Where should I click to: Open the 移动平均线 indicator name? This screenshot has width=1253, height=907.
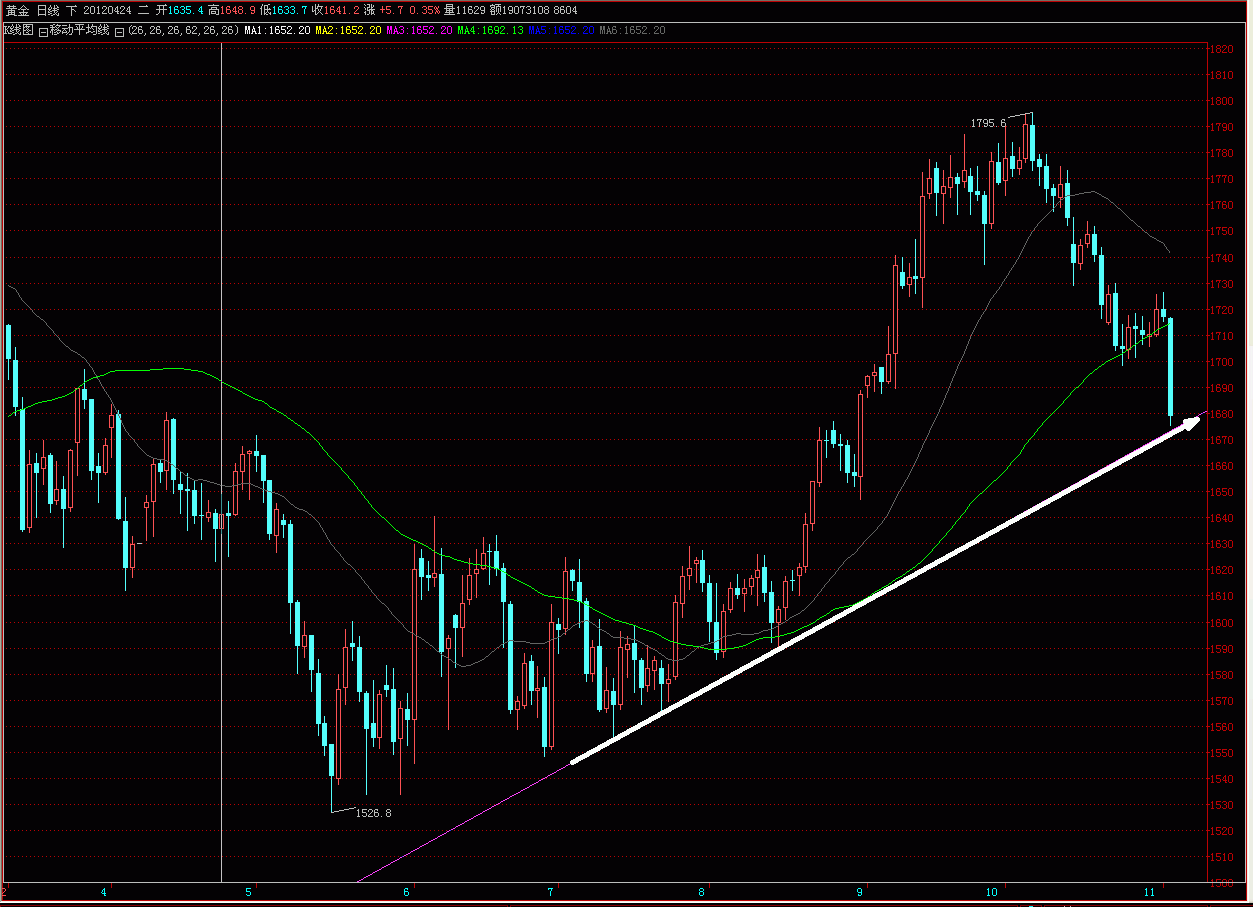(x=79, y=30)
